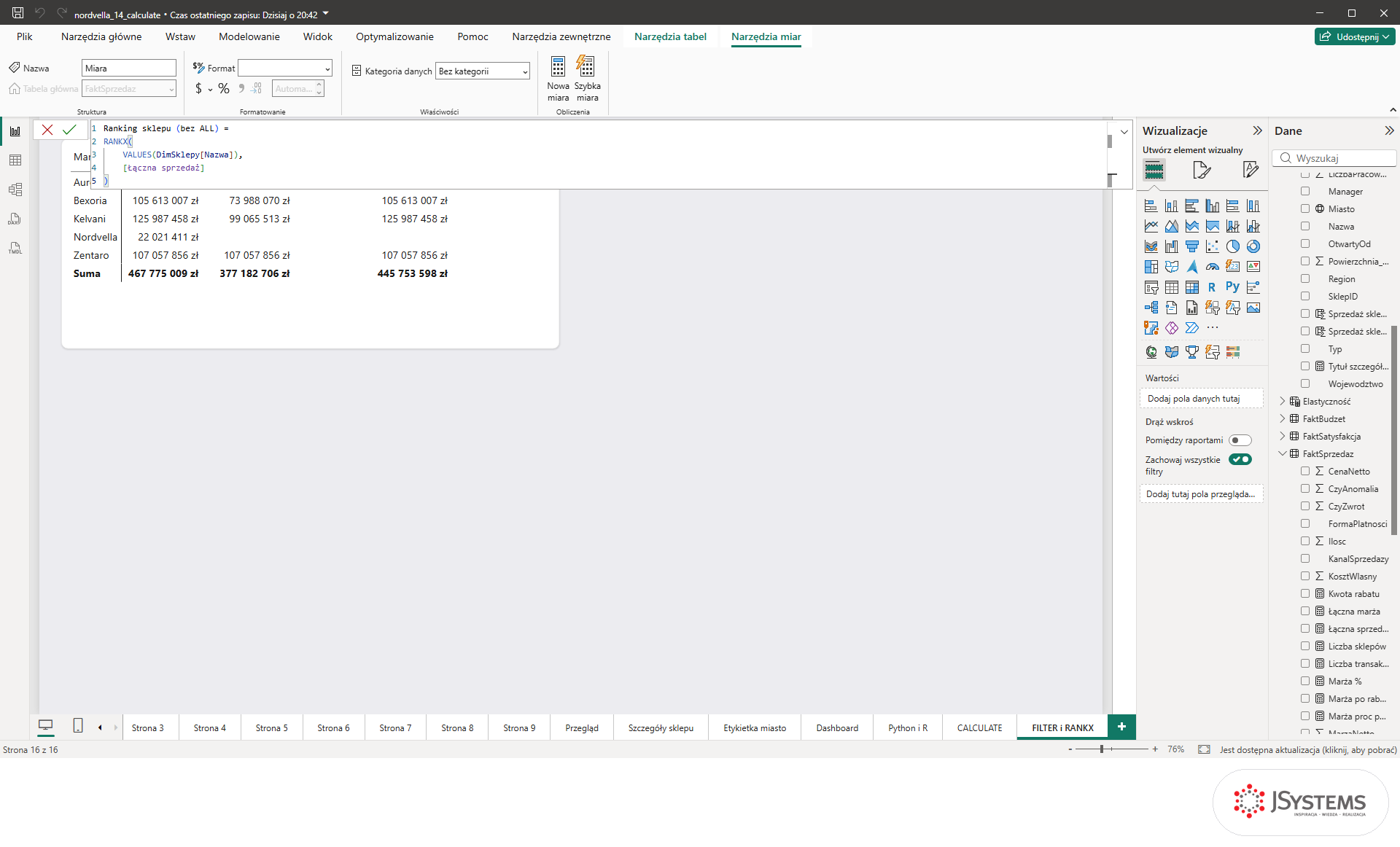Click in the Nazwa measure name field
Screen dimensions: 1400x847
pyautogui.click(x=129, y=68)
